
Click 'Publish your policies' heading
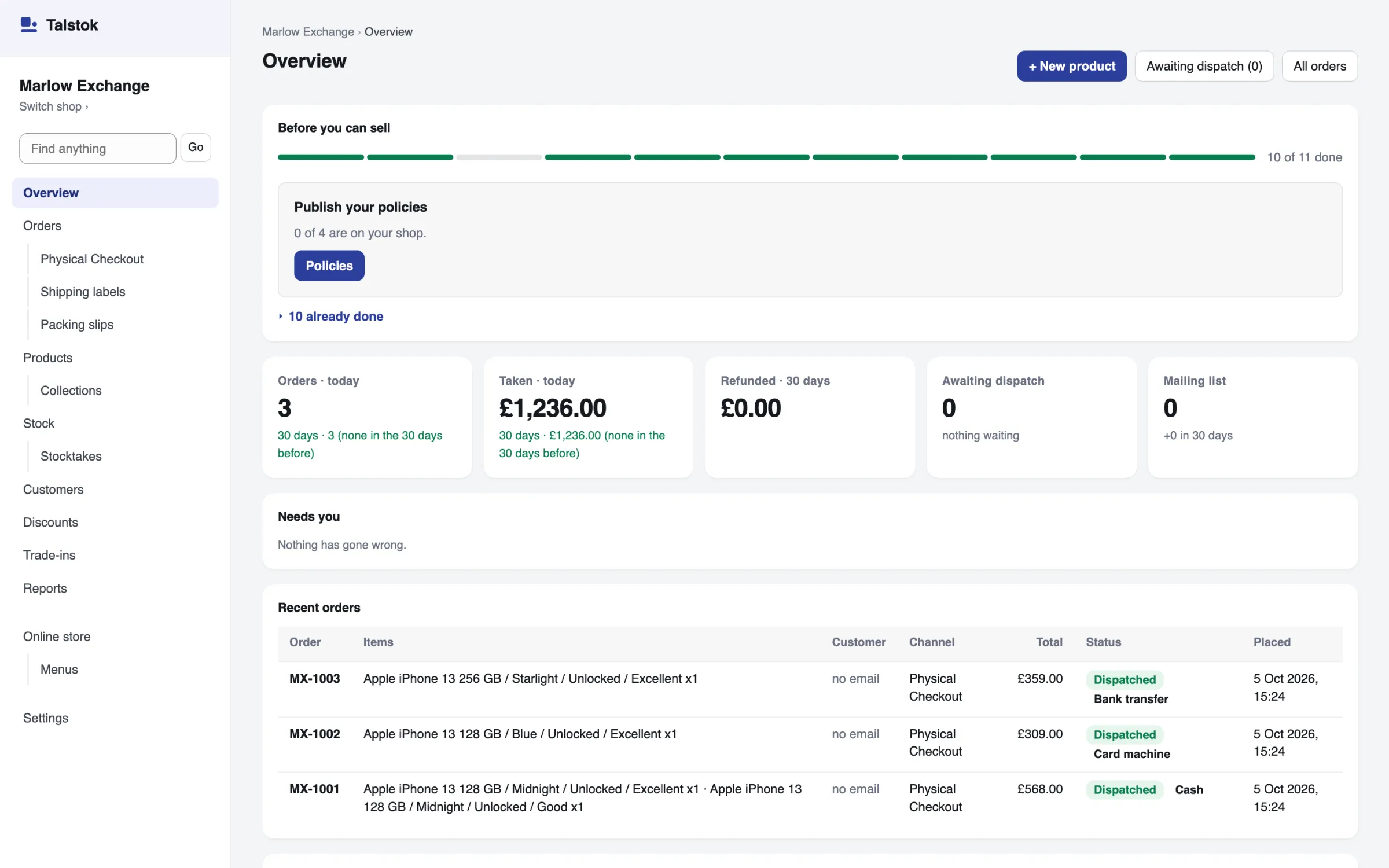click(361, 207)
